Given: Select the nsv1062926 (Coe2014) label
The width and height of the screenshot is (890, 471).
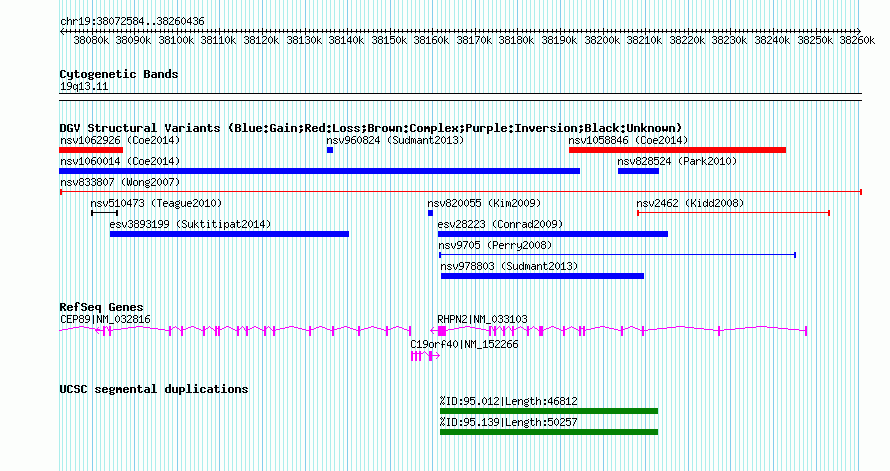Looking at the screenshot, I should (120, 140).
